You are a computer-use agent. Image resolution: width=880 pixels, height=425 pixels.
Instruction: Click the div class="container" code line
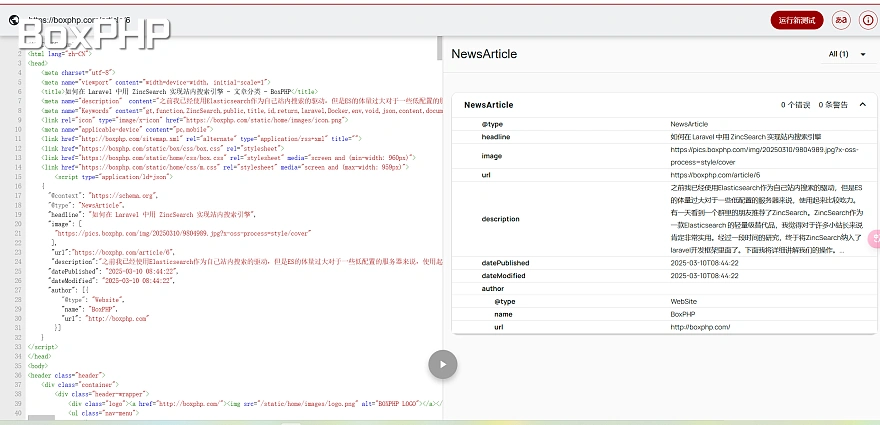point(80,384)
